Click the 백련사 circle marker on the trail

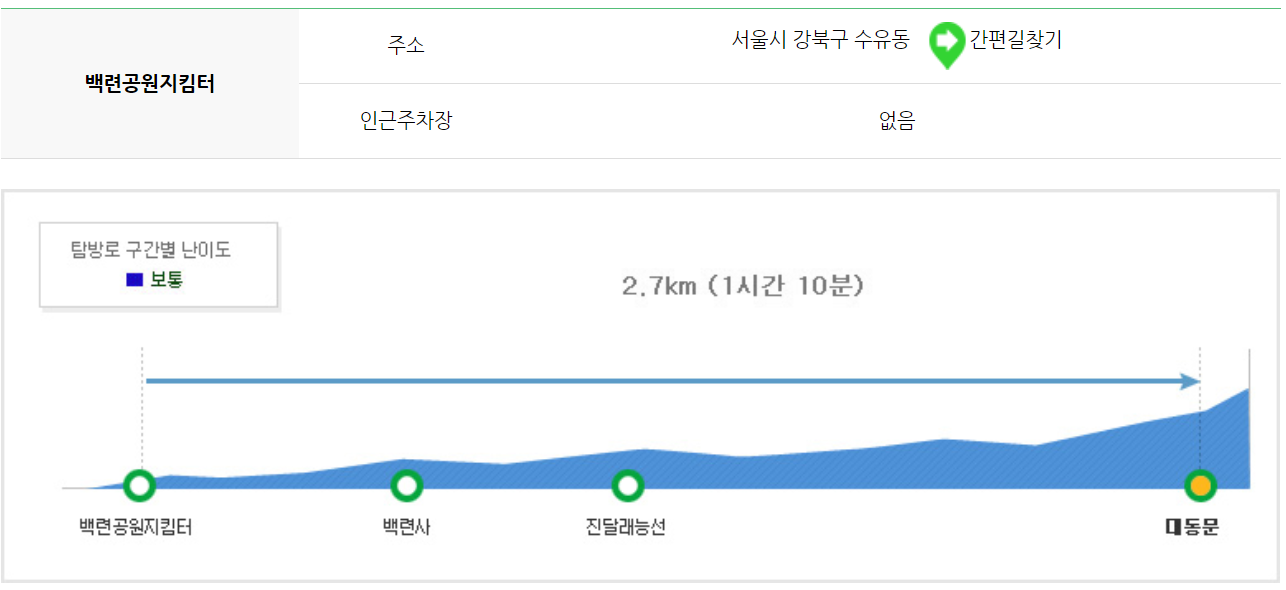pyautogui.click(x=406, y=487)
